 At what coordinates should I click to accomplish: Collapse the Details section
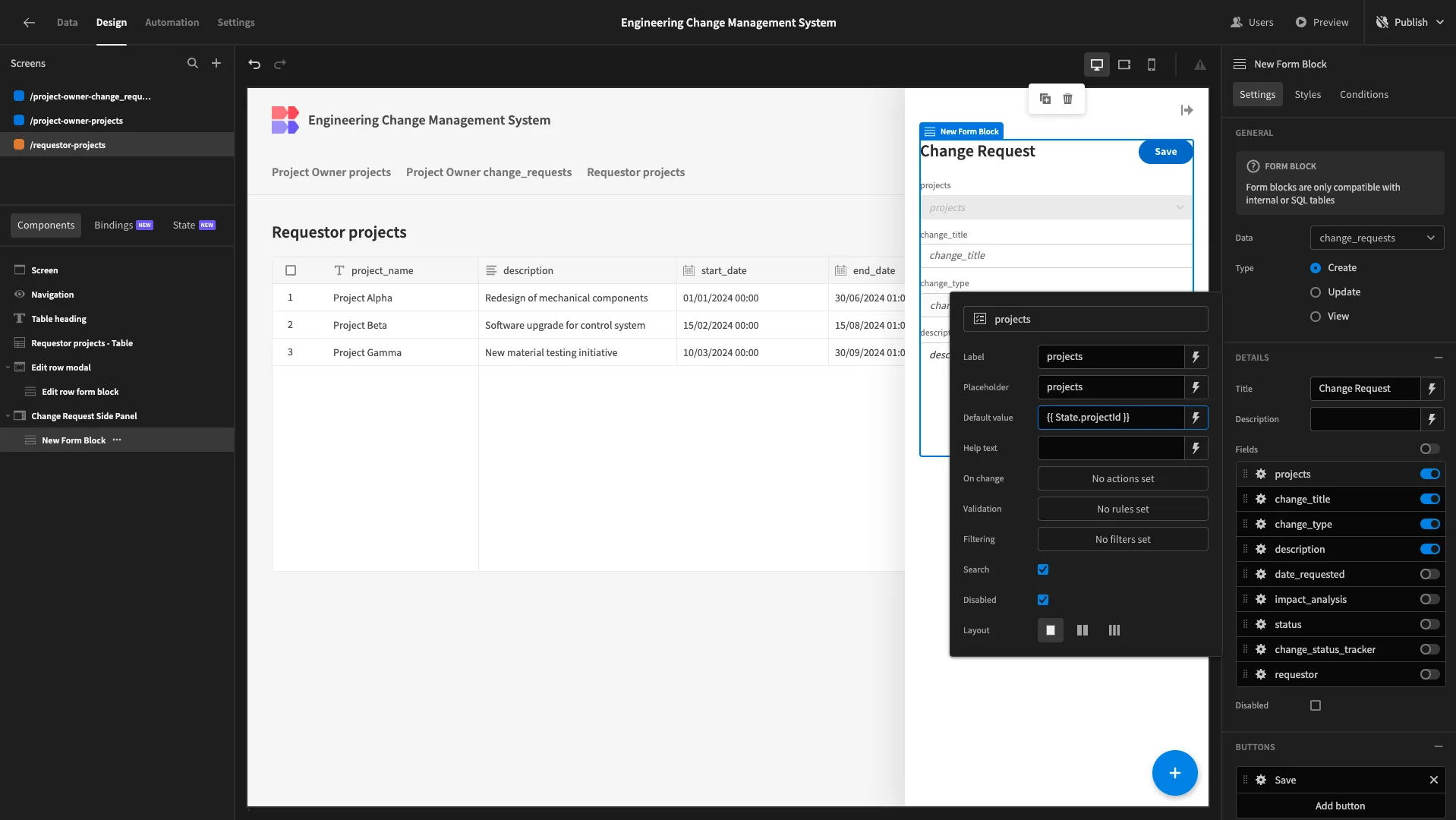(x=1439, y=358)
